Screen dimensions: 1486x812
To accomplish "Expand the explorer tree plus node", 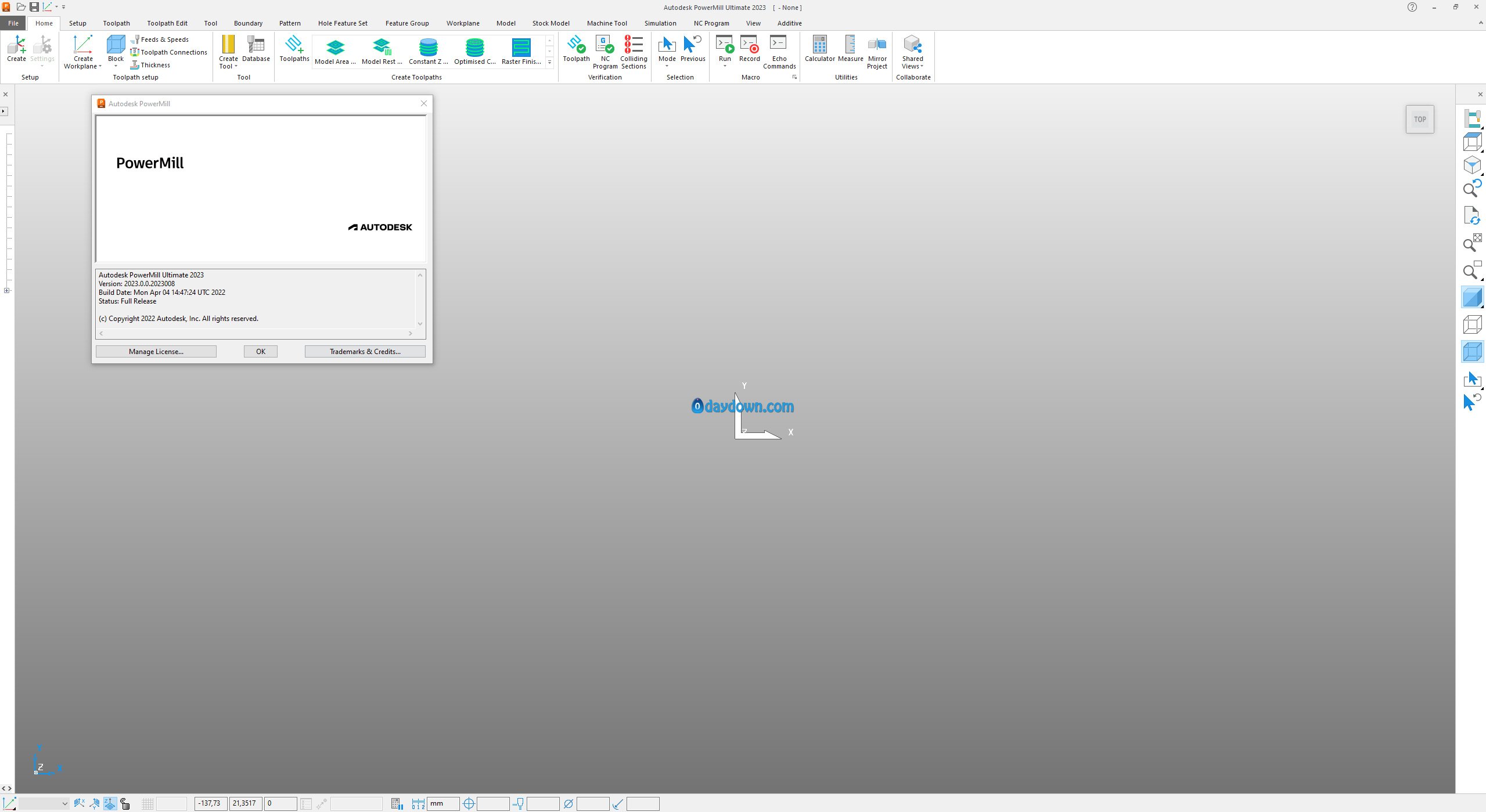I will pos(6,291).
